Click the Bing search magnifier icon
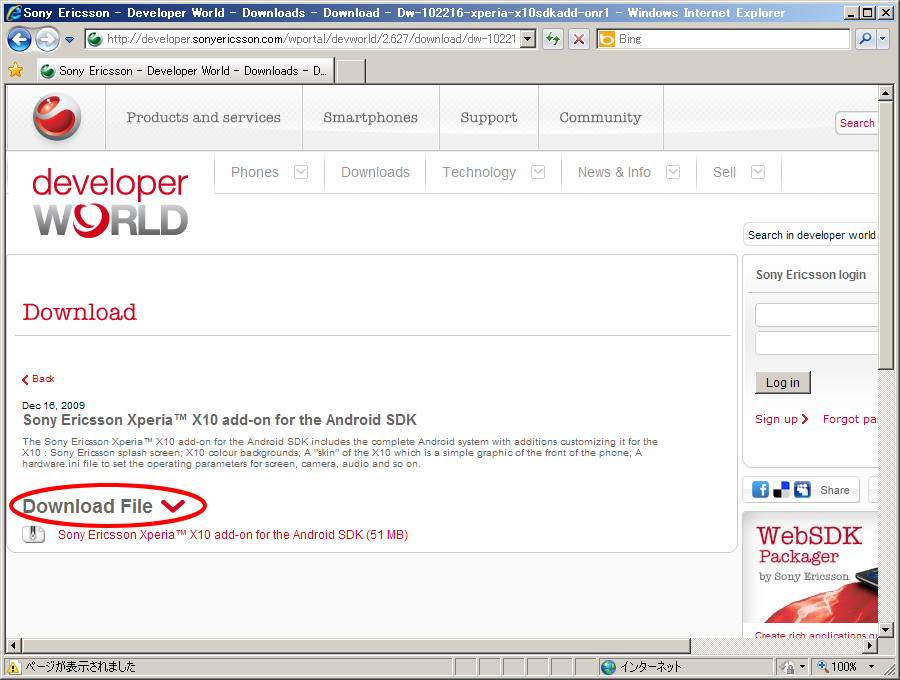900x680 pixels. (865, 39)
